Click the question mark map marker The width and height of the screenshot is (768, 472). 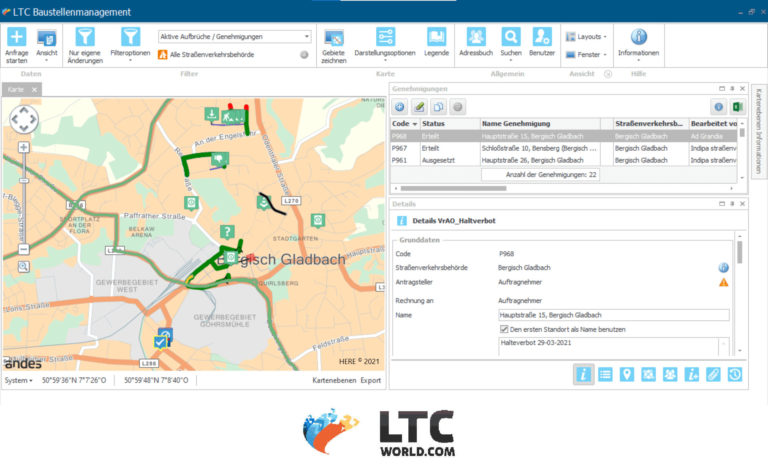pyautogui.click(x=227, y=232)
